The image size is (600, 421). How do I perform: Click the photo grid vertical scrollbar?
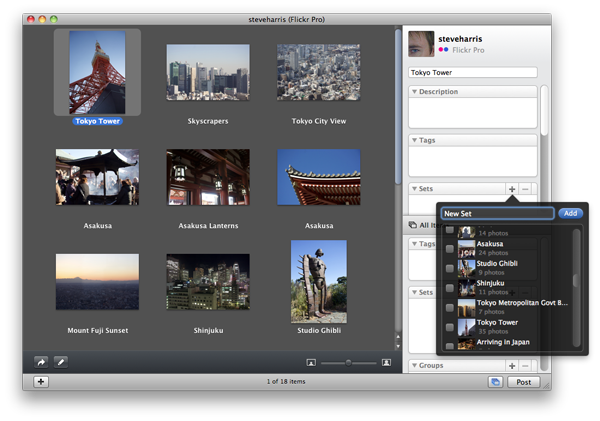[398, 107]
